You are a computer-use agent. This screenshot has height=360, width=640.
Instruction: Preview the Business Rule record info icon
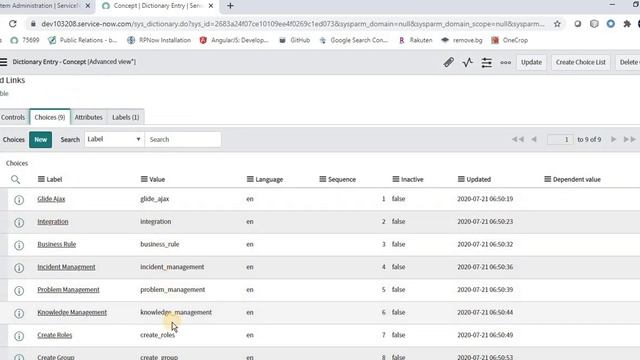[19, 245]
